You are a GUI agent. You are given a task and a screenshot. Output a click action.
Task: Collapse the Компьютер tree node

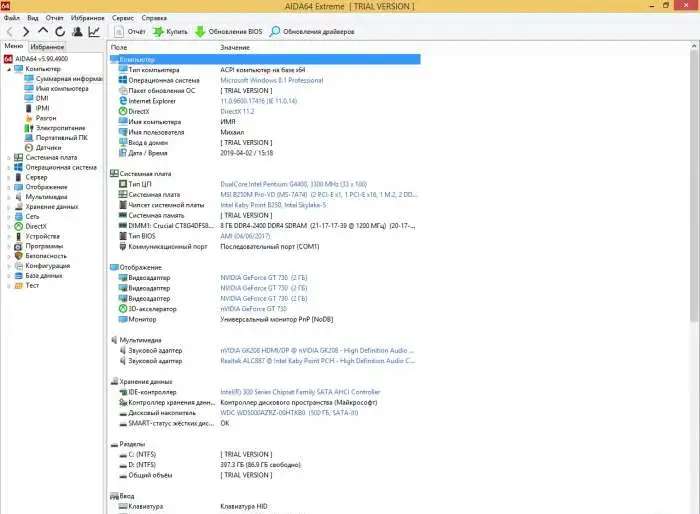pos(8,69)
